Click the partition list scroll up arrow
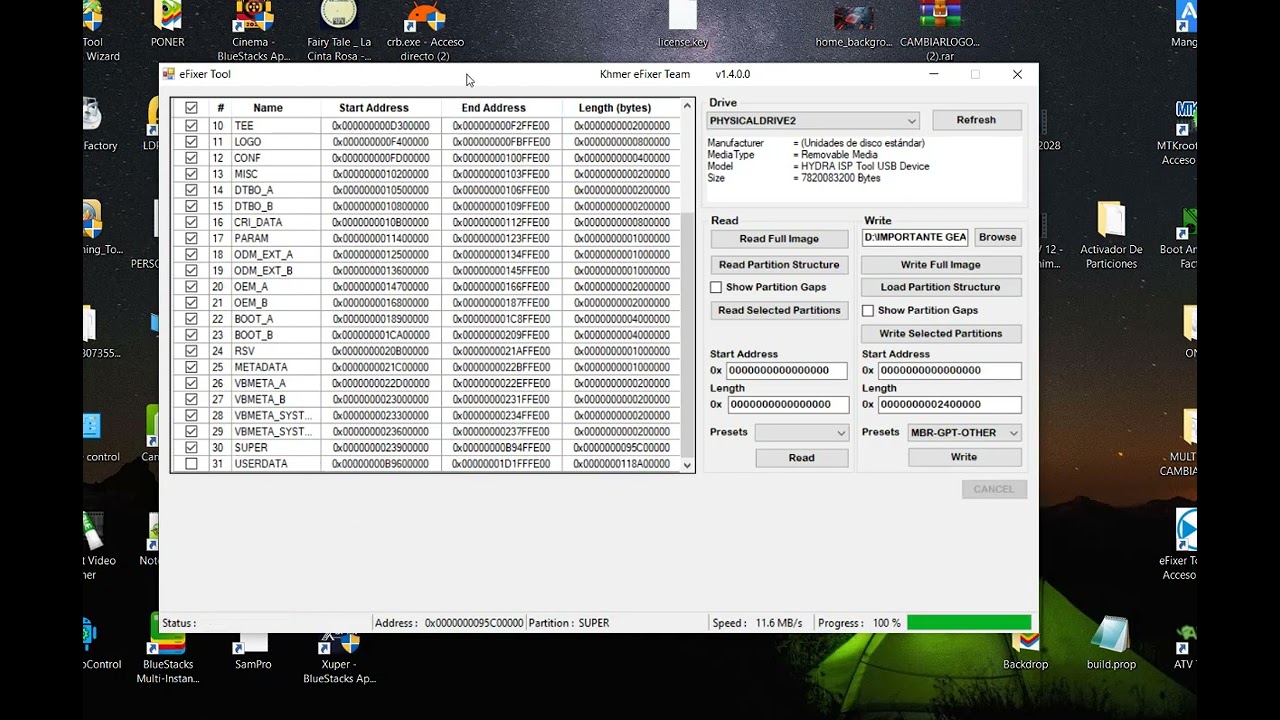The image size is (1280, 720). (687, 106)
